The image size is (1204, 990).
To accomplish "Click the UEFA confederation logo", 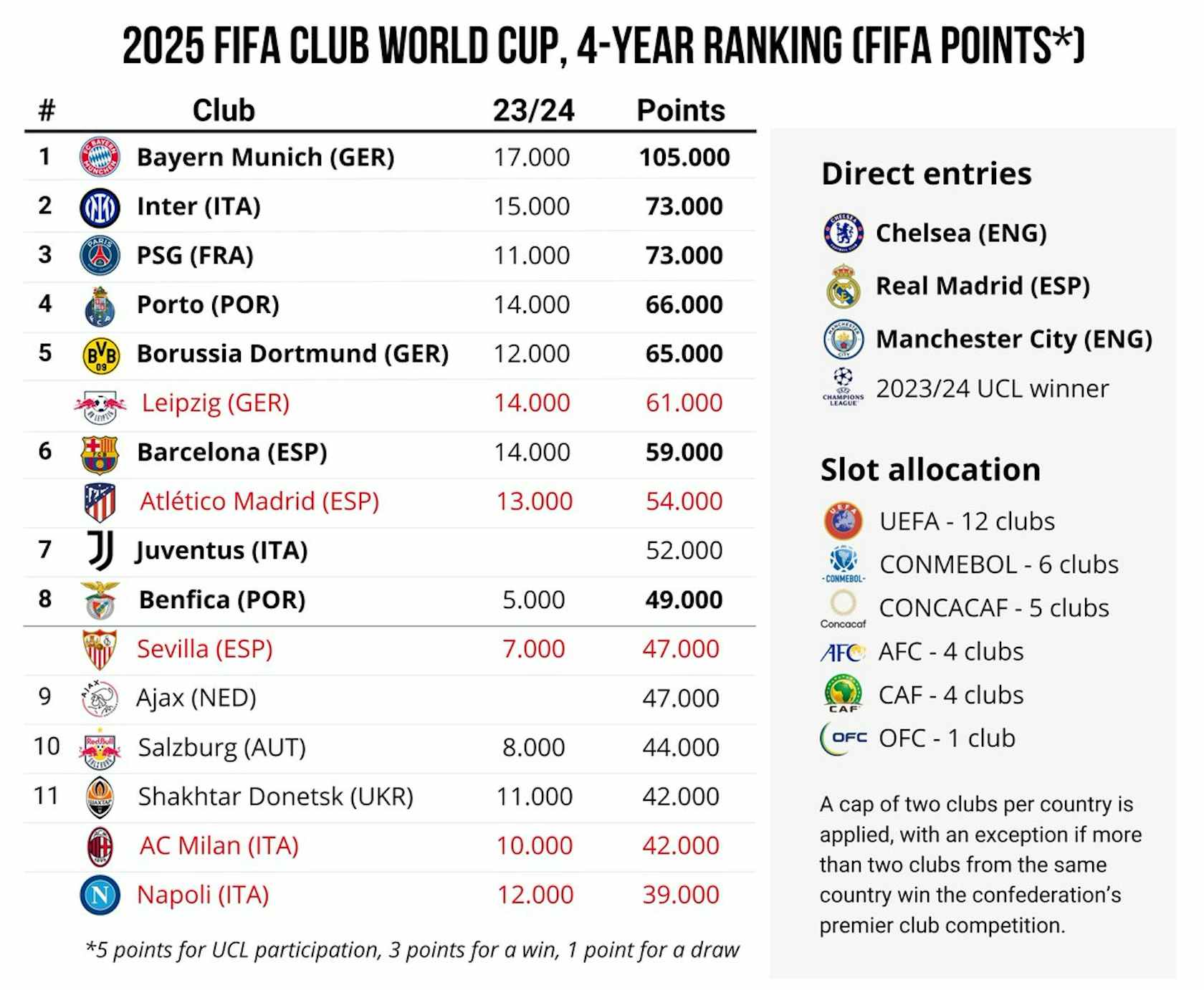I will [844, 521].
